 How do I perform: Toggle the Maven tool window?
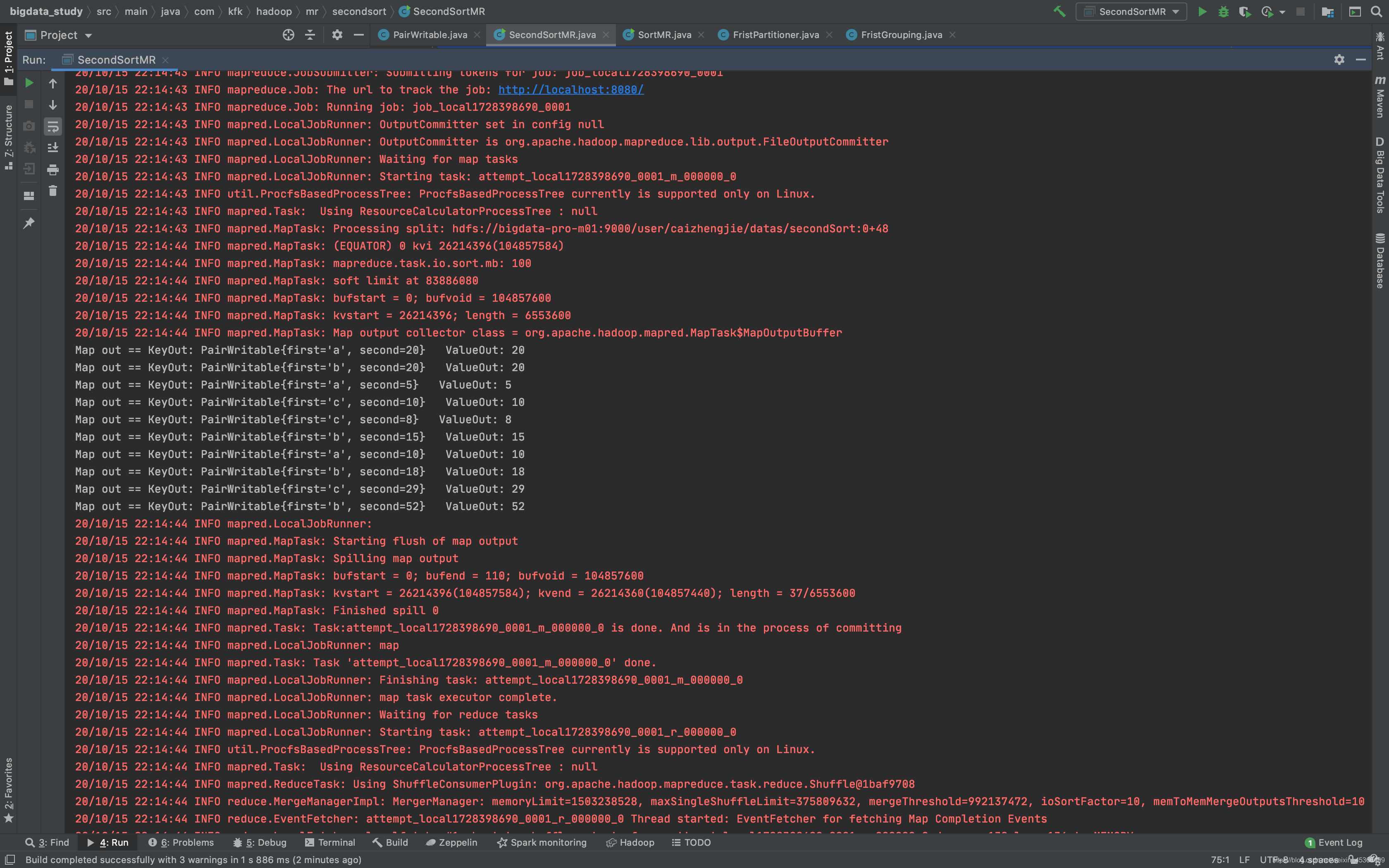[x=1380, y=96]
